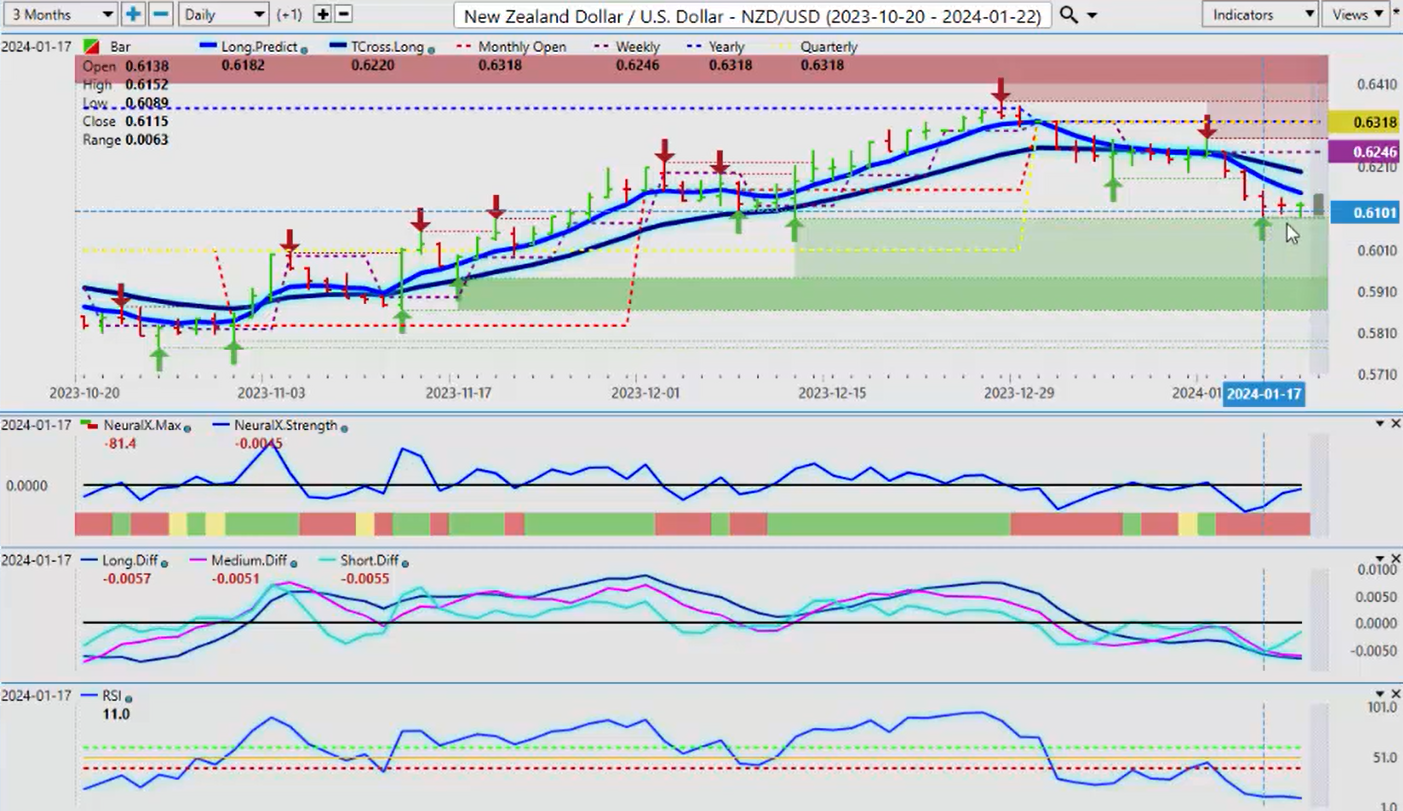Click the NeuralX.Max indicator icon
This screenshot has height=811, width=1403.
[x=90, y=426]
